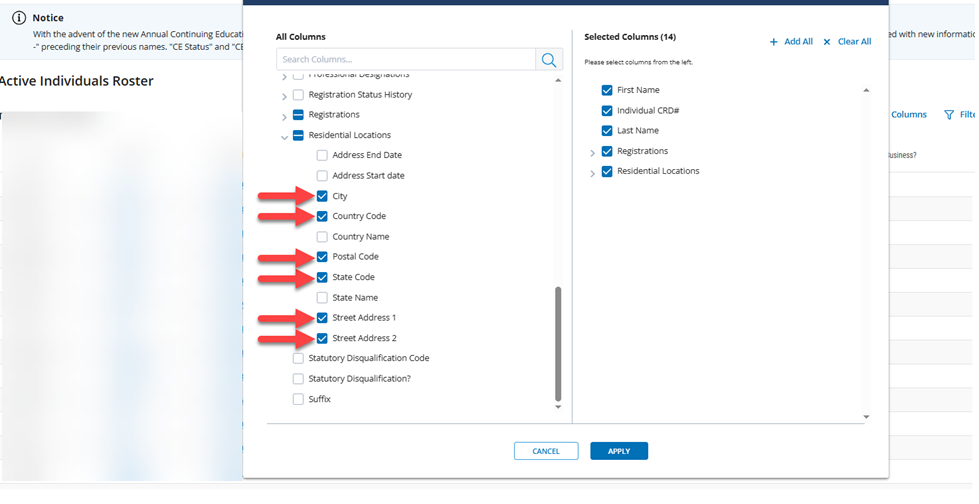
Task: Enable the Country Name checkbox
Action: point(322,237)
